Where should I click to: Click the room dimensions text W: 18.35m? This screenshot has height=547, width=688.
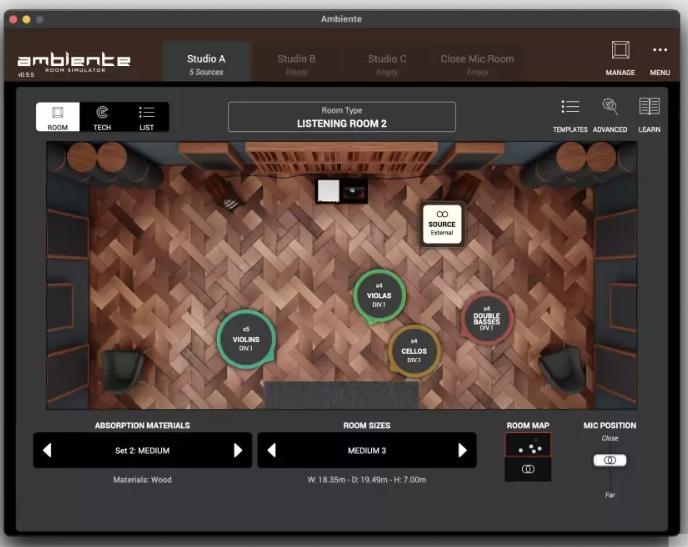pyautogui.click(x=367, y=480)
